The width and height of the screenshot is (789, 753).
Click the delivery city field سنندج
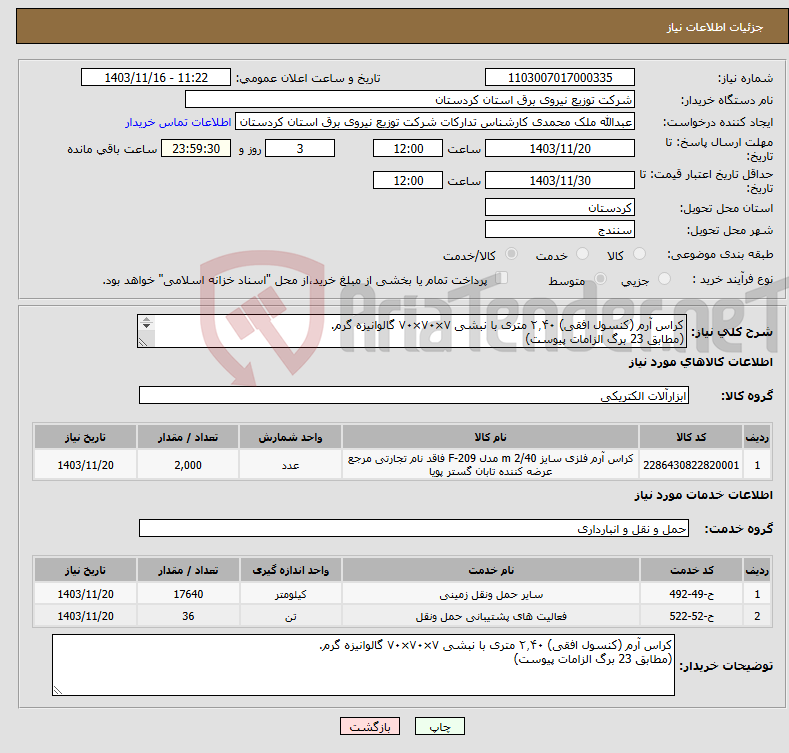click(x=560, y=230)
